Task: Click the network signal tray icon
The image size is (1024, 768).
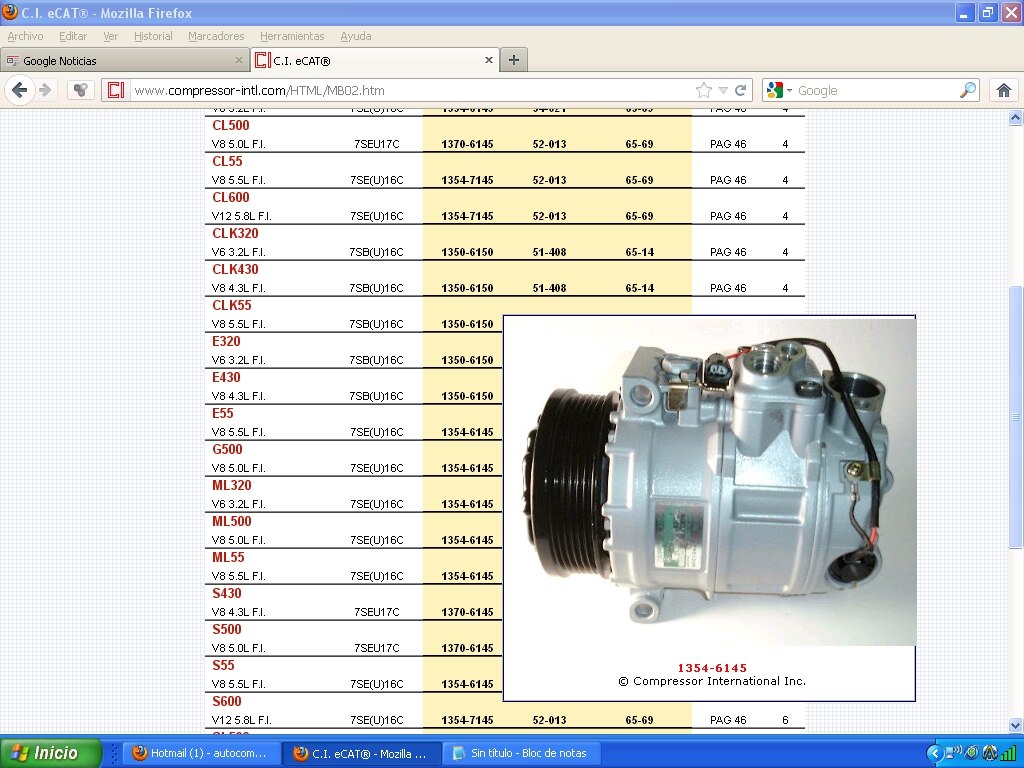Action: (x=1010, y=753)
